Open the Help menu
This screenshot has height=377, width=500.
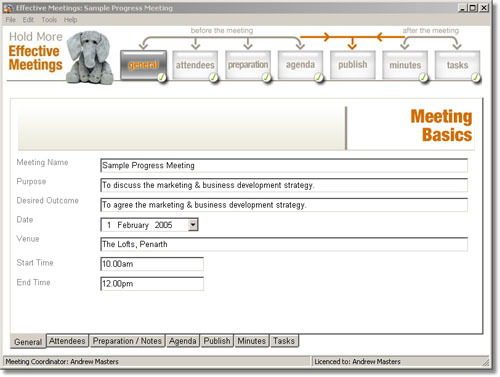70,20
